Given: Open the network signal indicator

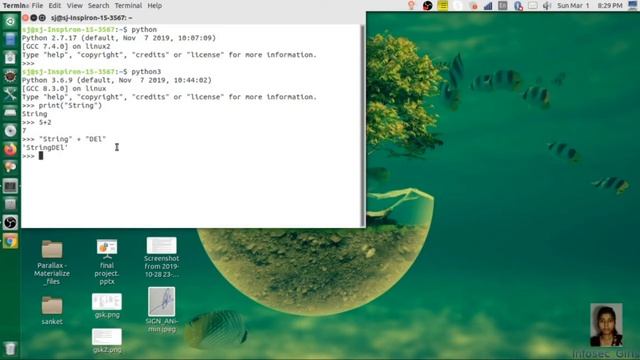Looking at the screenshot, I should click(x=488, y=5).
